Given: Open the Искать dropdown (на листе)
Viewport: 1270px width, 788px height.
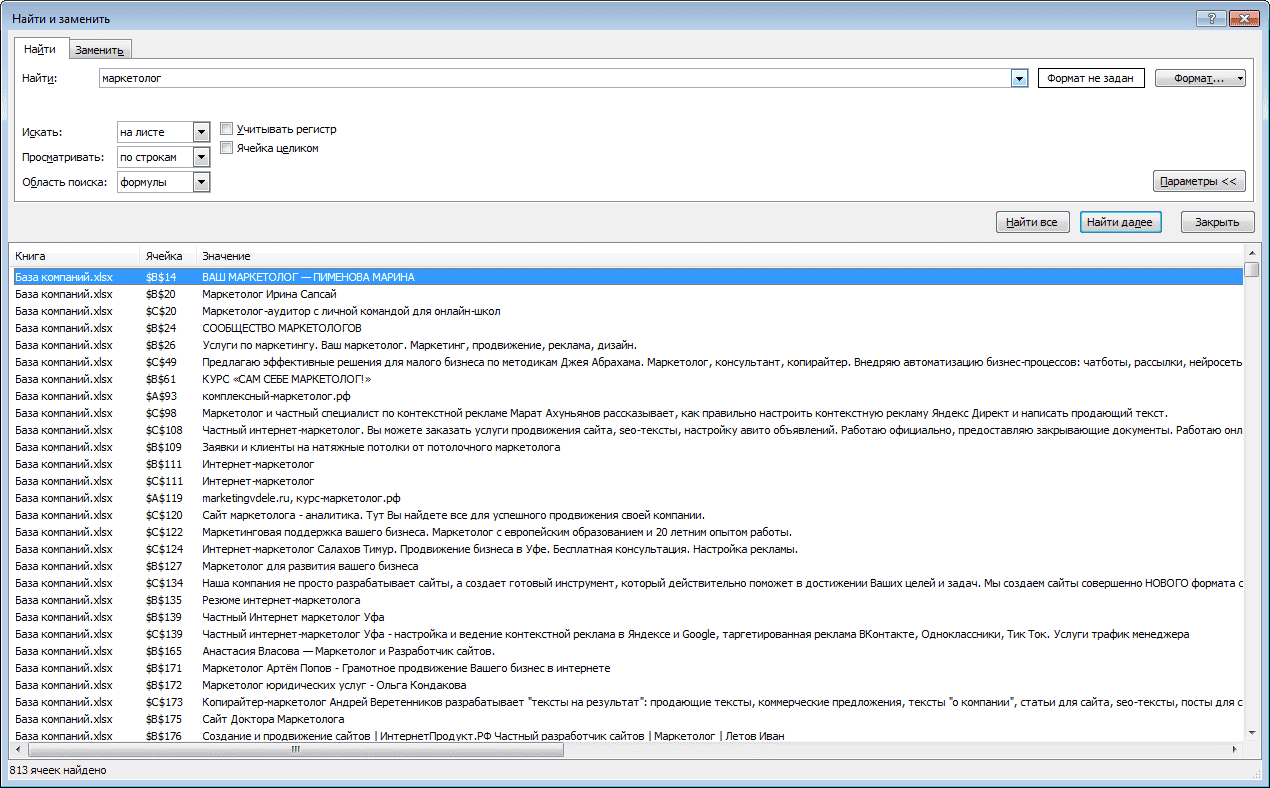Looking at the screenshot, I should pyautogui.click(x=201, y=132).
